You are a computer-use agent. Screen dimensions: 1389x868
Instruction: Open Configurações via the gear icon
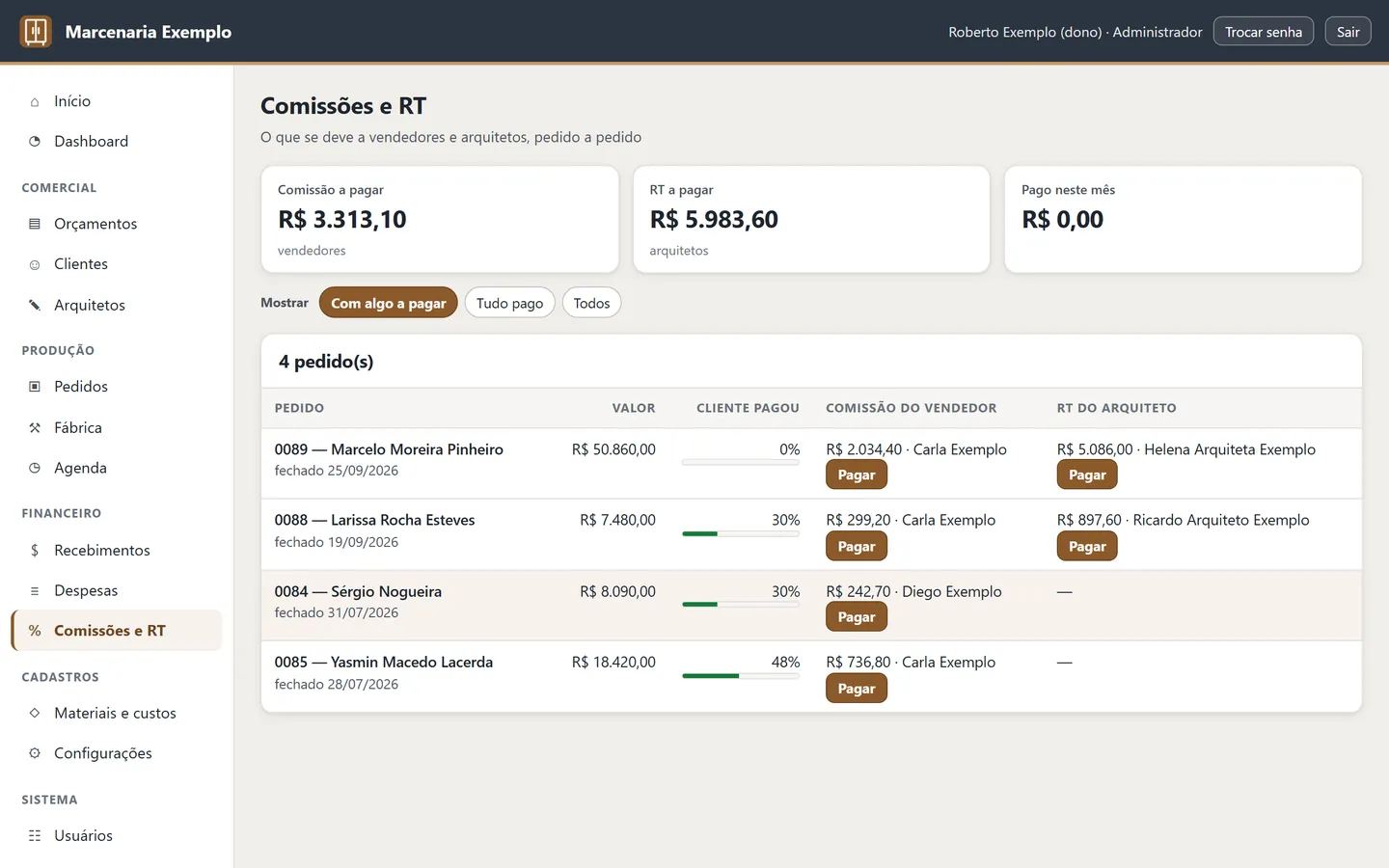tap(35, 753)
